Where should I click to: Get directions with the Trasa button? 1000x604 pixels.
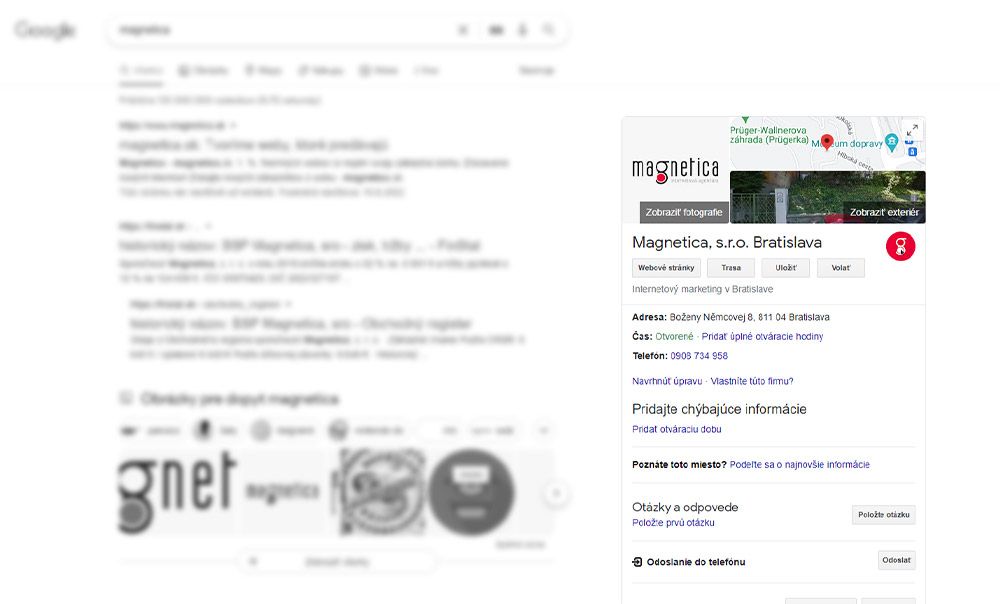pyautogui.click(x=731, y=267)
